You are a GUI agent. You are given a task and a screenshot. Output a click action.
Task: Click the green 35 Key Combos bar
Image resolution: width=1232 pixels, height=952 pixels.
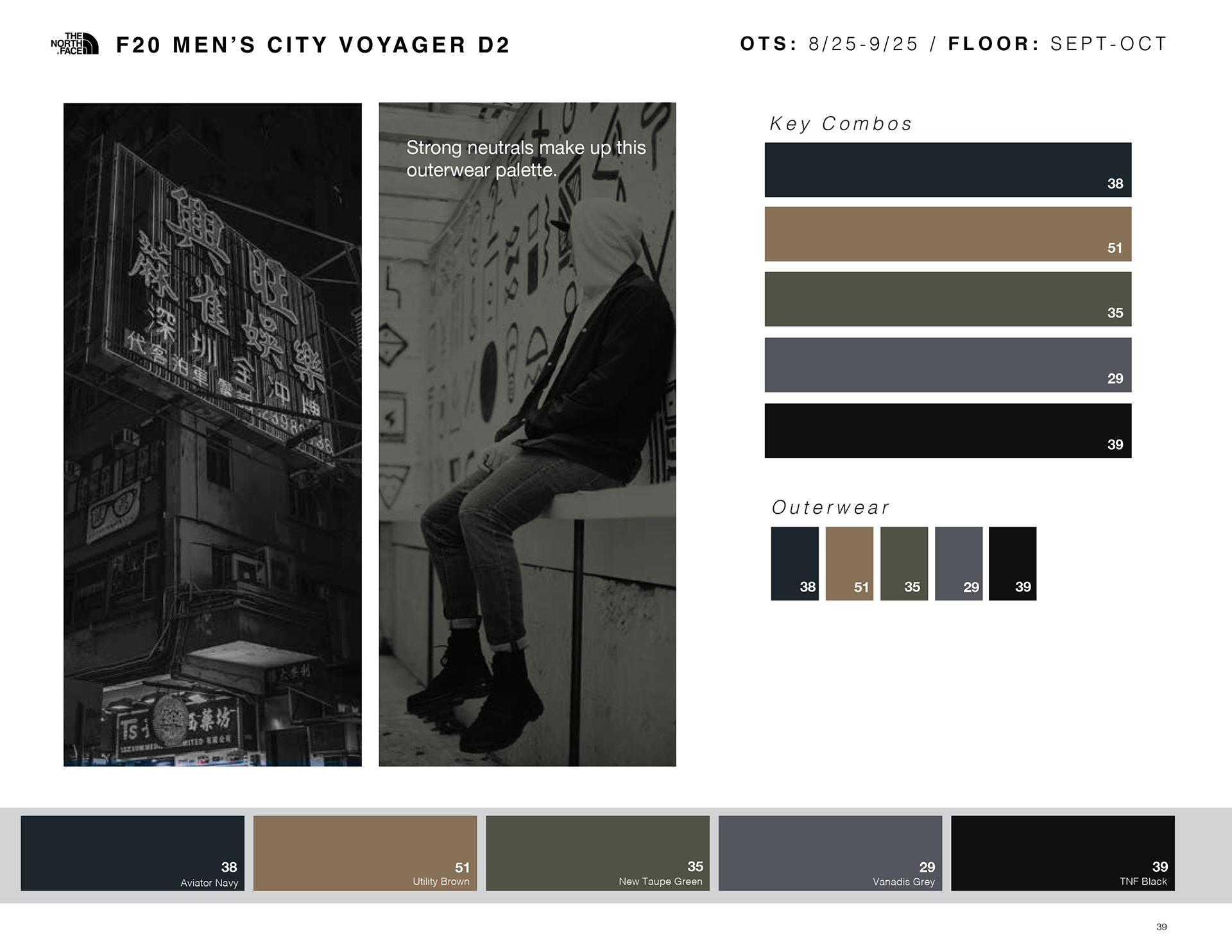pos(948,299)
